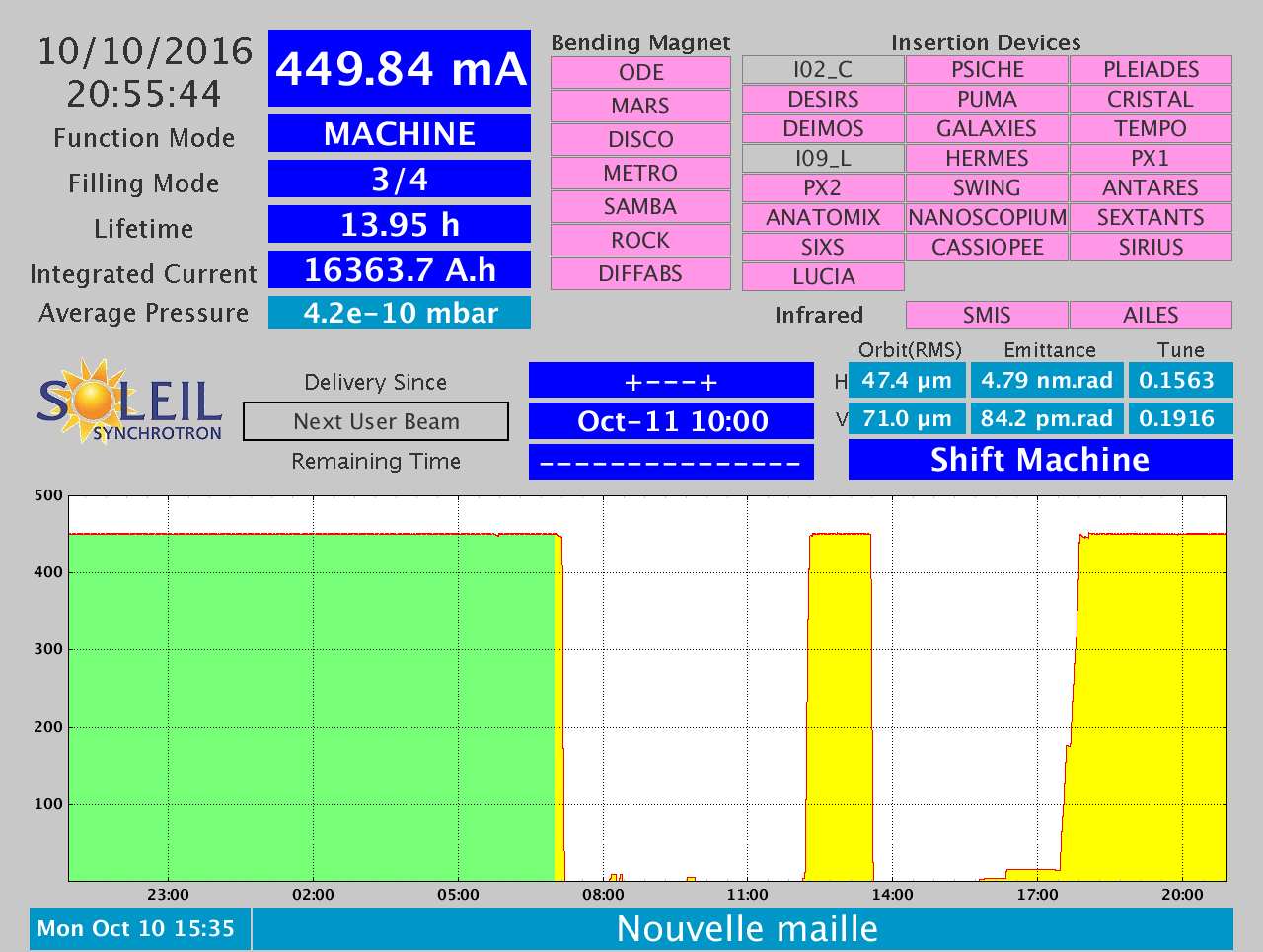The image size is (1263, 952).
Task: Click the Shift Machine status banner
Action: 1041,460
